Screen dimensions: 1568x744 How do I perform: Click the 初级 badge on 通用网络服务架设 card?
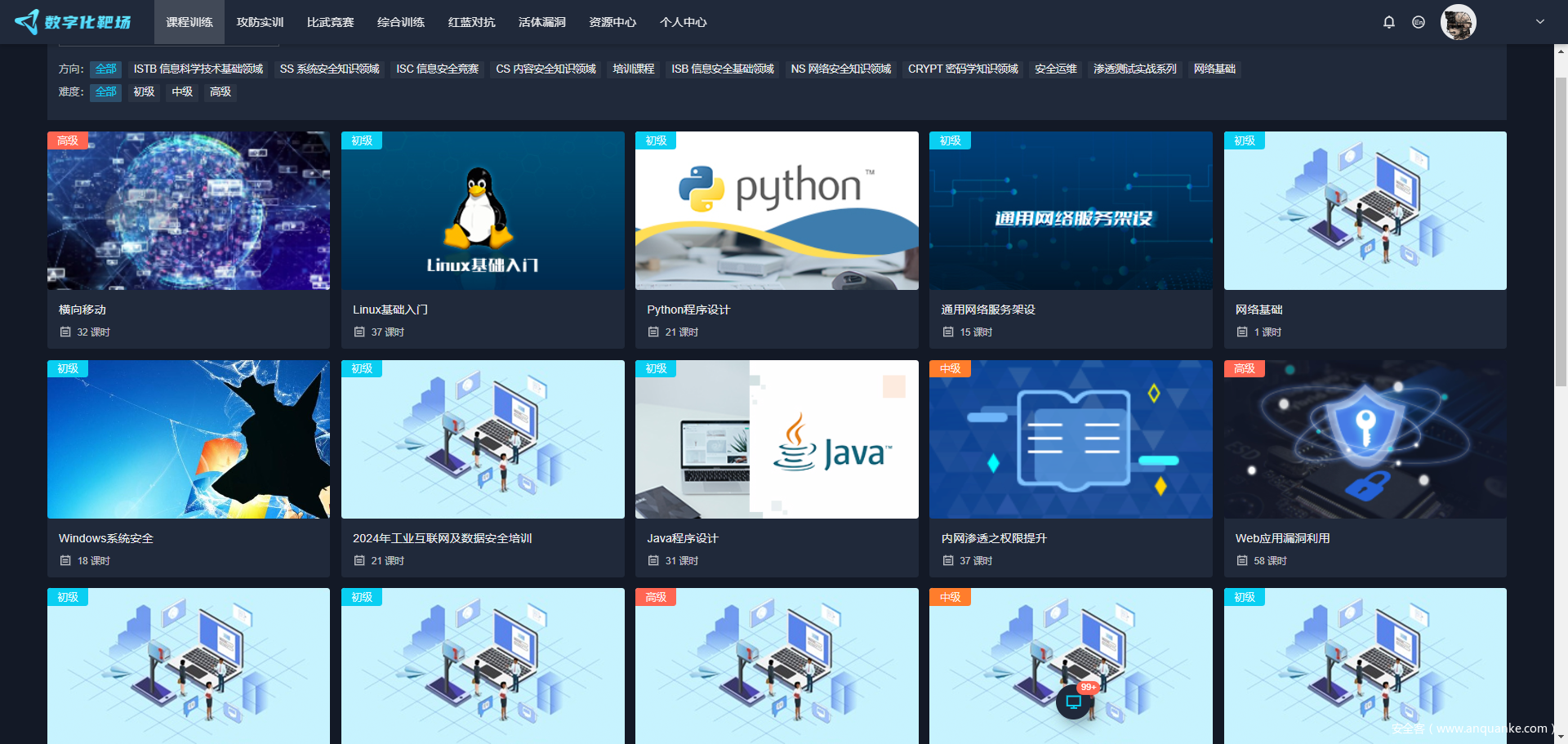pyautogui.click(x=950, y=140)
